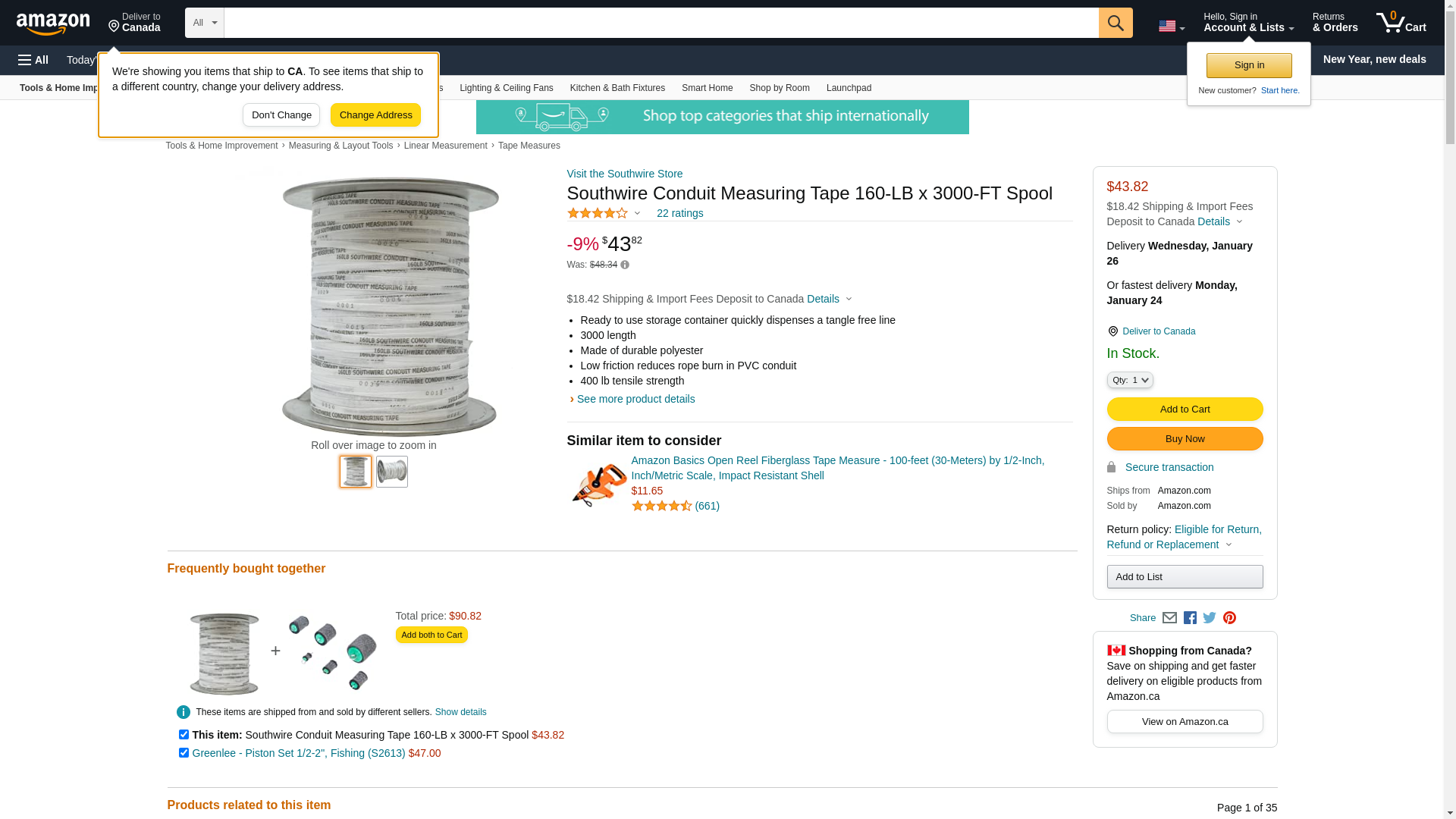Open the All search category dropdown
Viewport: 1456px width, 819px height.
point(204,23)
